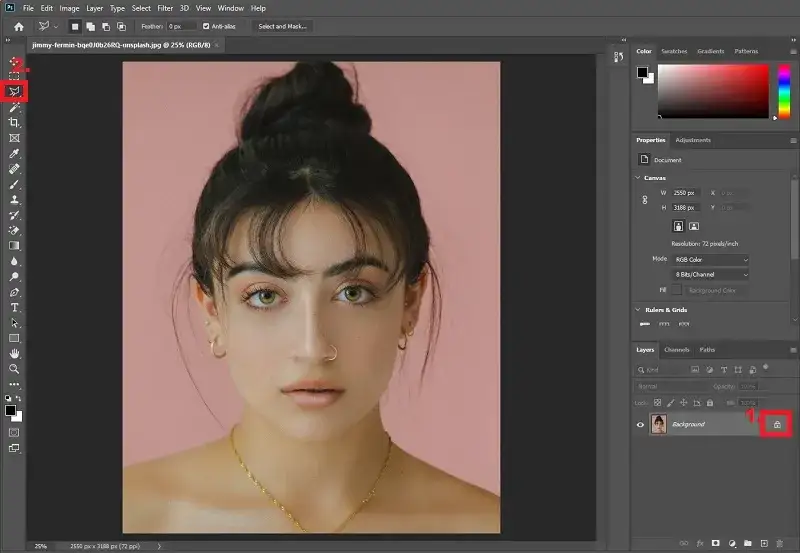Select landscape canvas orientation button
The width and height of the screenshot is (800, 553).
point(694,227)
